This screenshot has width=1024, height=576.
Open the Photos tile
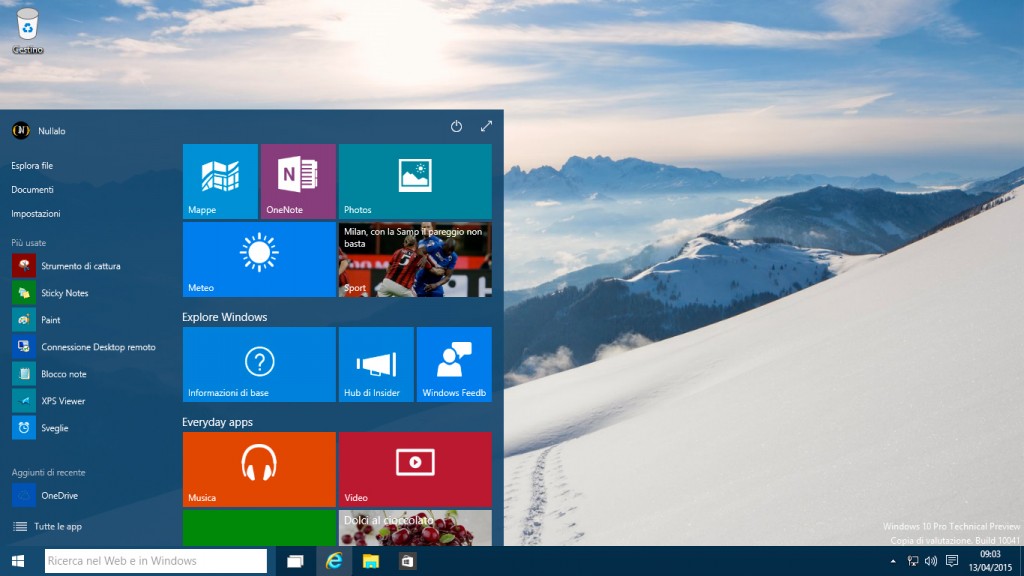pos(415,182)
